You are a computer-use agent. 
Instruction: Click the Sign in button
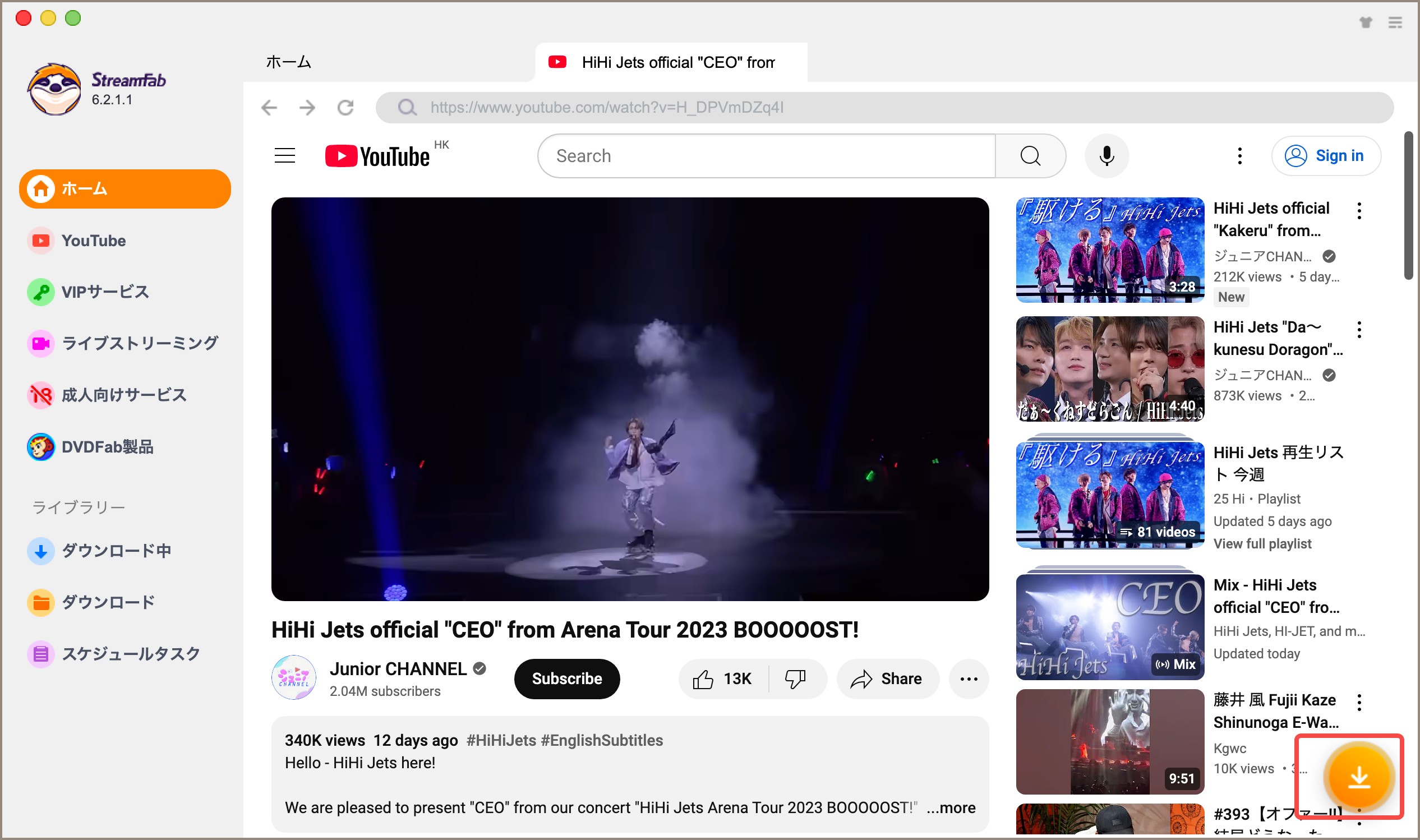pyautogui.click(x=1325, y=156)
